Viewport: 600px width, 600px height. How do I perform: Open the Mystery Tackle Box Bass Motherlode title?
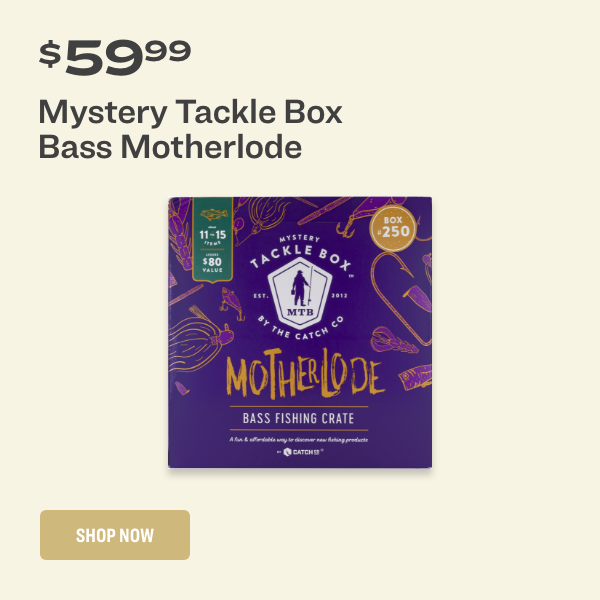pos(190,129)
